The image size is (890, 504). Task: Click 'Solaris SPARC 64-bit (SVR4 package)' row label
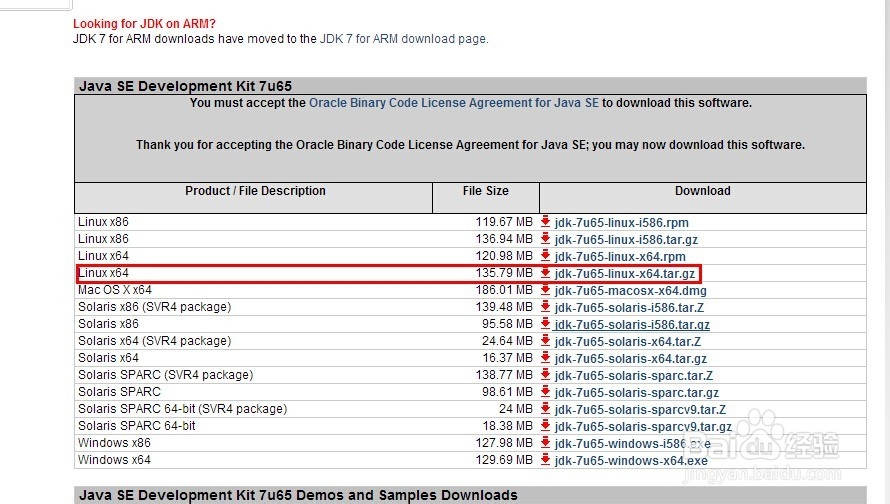tap(182, 409)
